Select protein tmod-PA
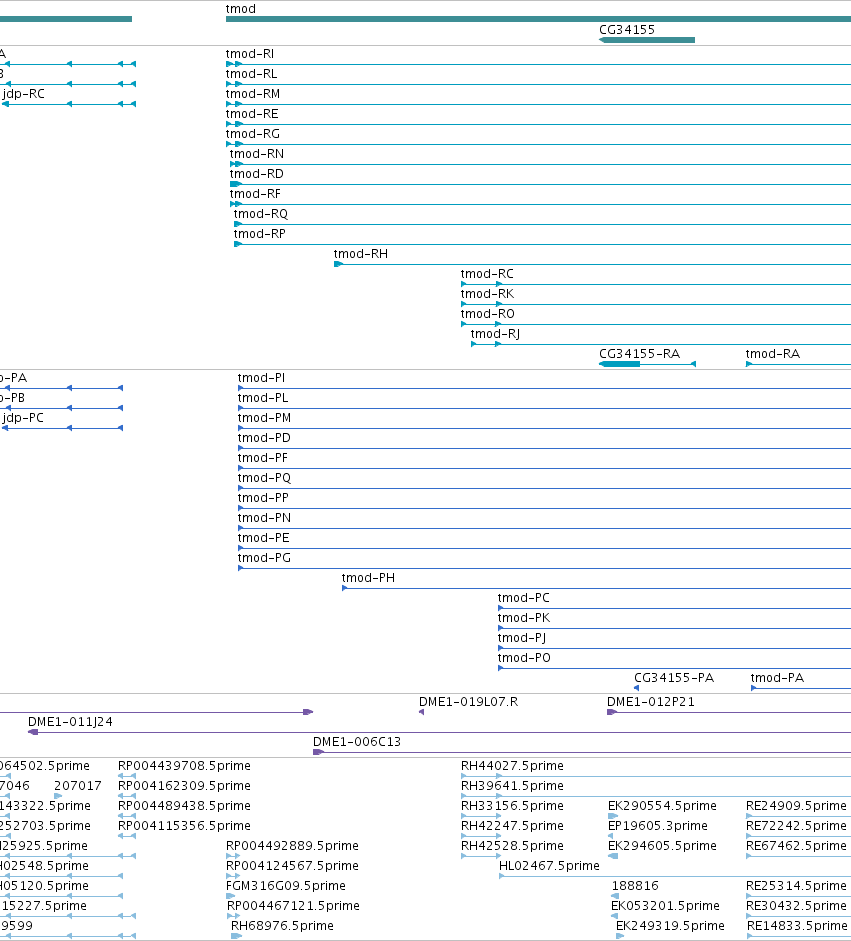Viewport: 851px width, 941px height. pyautogui.click(x=777, y=678)
